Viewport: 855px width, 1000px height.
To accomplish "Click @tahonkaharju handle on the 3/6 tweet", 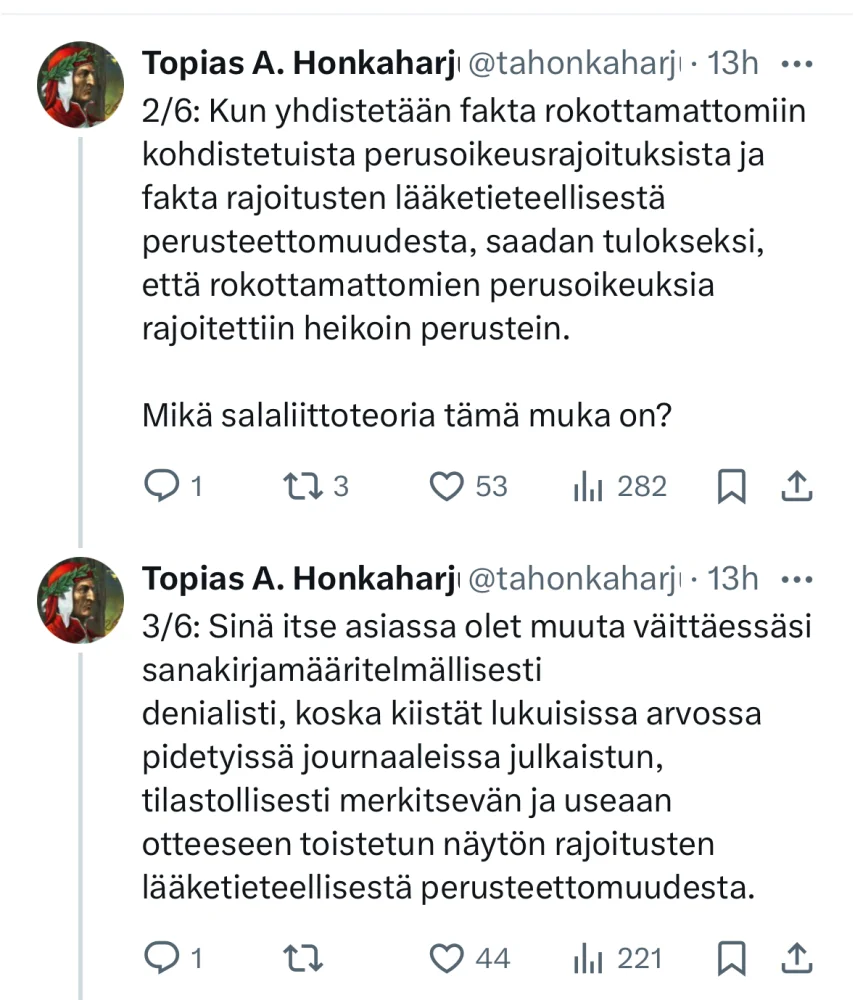I will pyautogui.click(x=574, y=579).
